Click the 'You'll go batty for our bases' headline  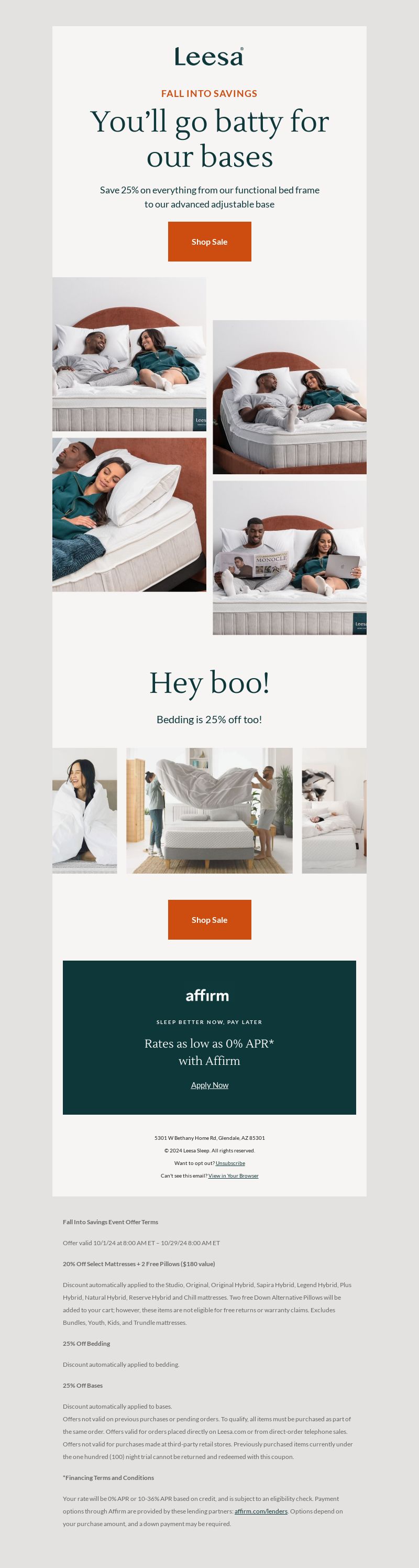click(209, 139)
